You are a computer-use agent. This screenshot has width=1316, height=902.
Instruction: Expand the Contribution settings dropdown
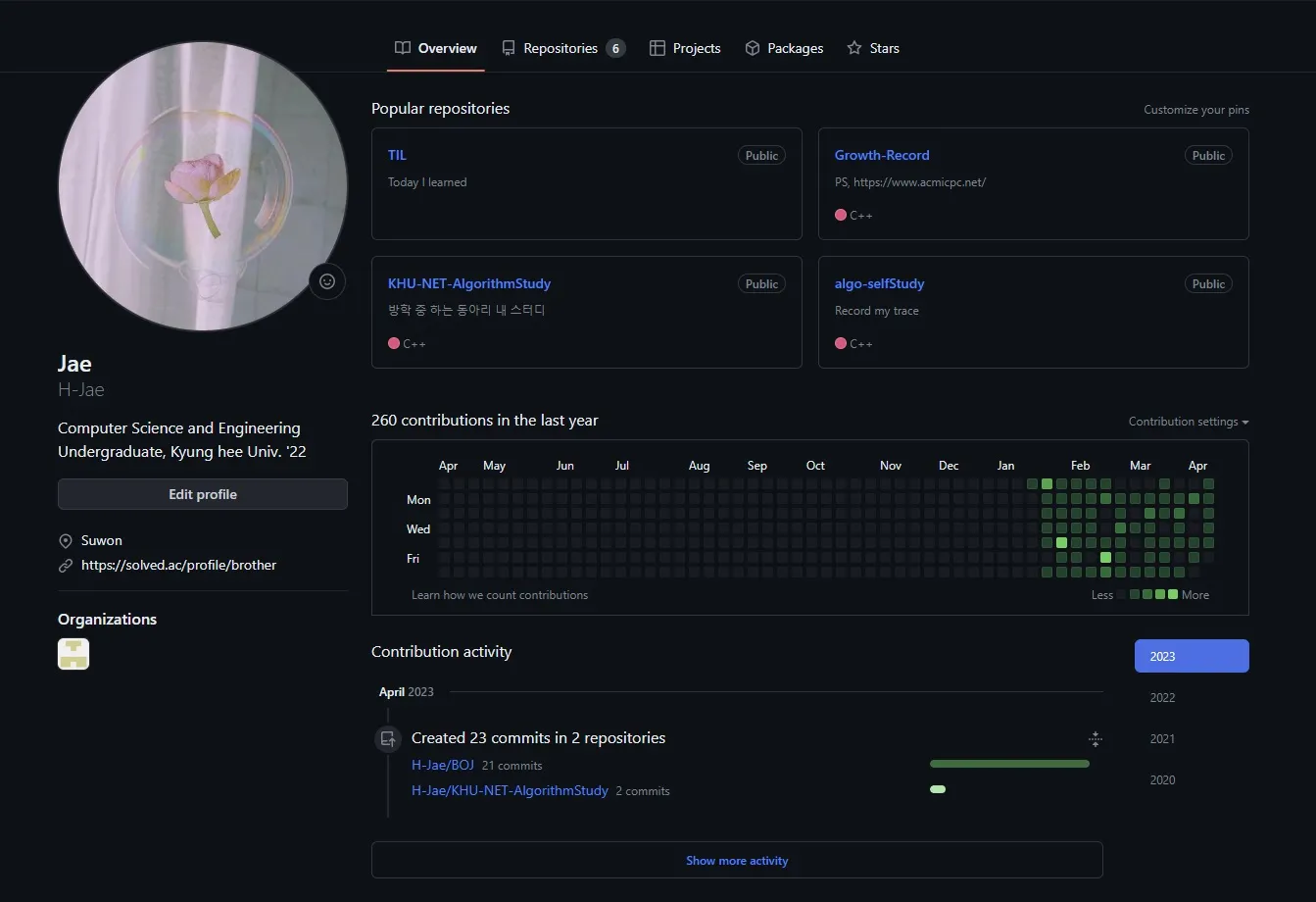1188,422
